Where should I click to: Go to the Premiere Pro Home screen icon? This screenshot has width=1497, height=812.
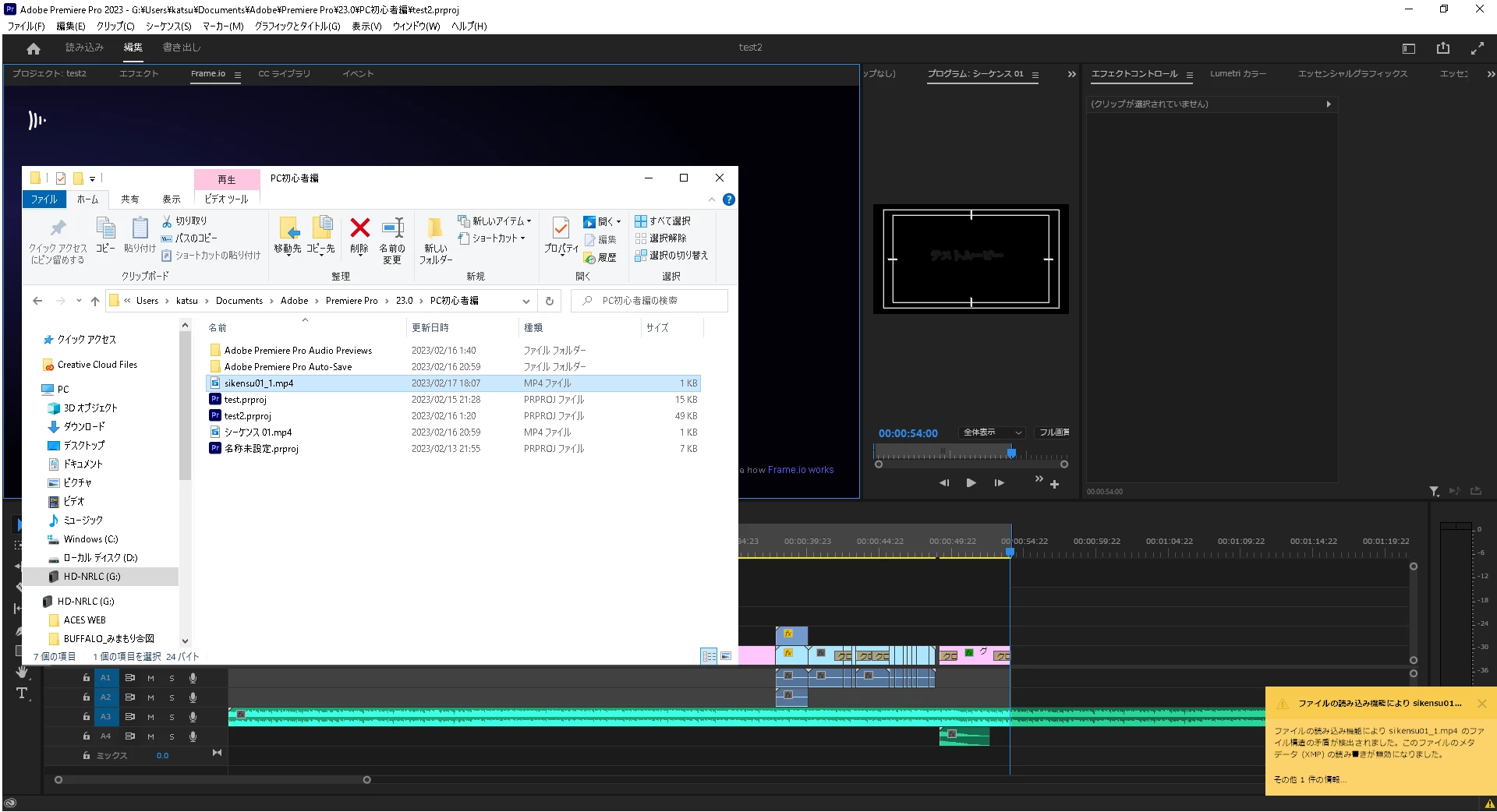[34, 48]
